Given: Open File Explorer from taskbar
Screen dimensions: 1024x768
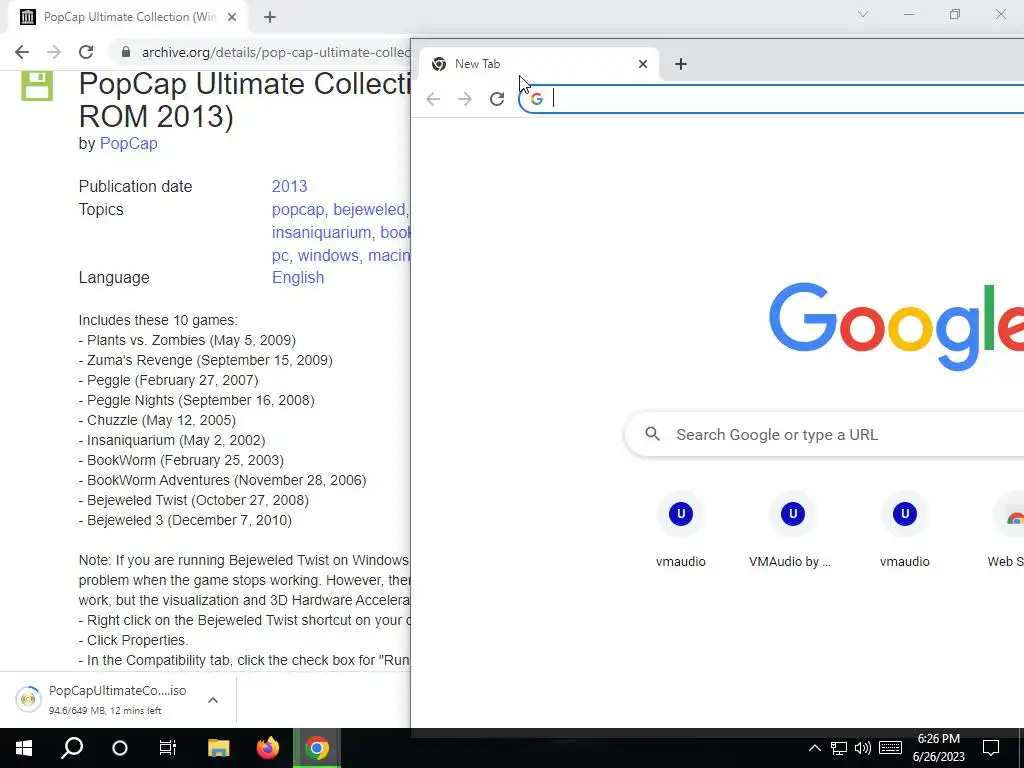Looking at the screenshot, I should click(x=219, y=748).
